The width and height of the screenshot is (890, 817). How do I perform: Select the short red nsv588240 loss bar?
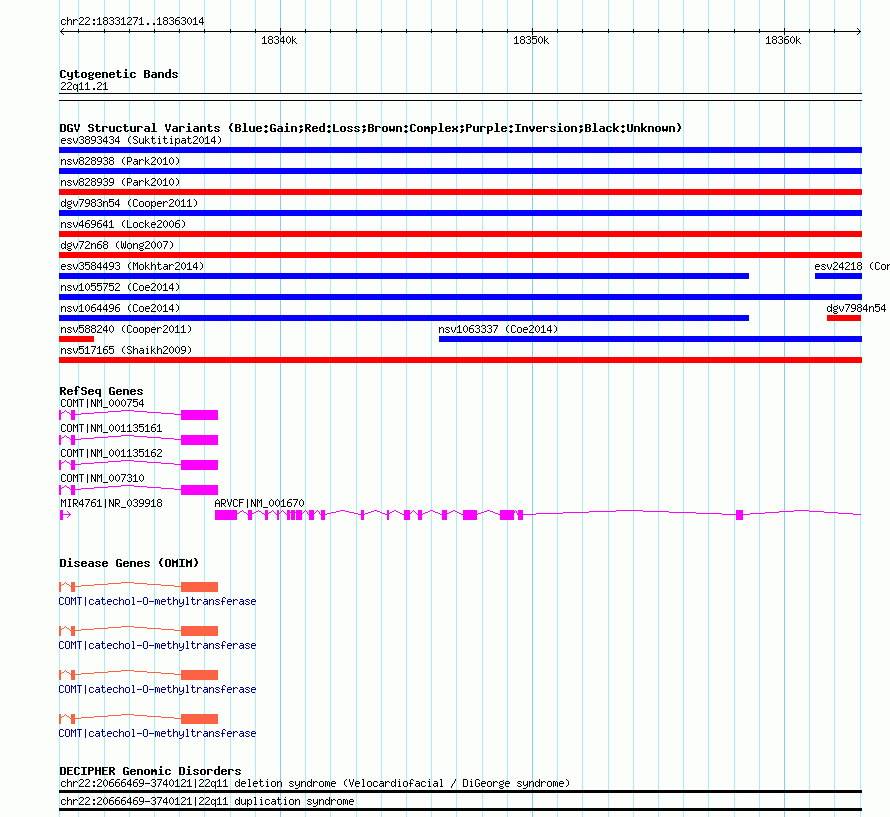pos(77,339)
